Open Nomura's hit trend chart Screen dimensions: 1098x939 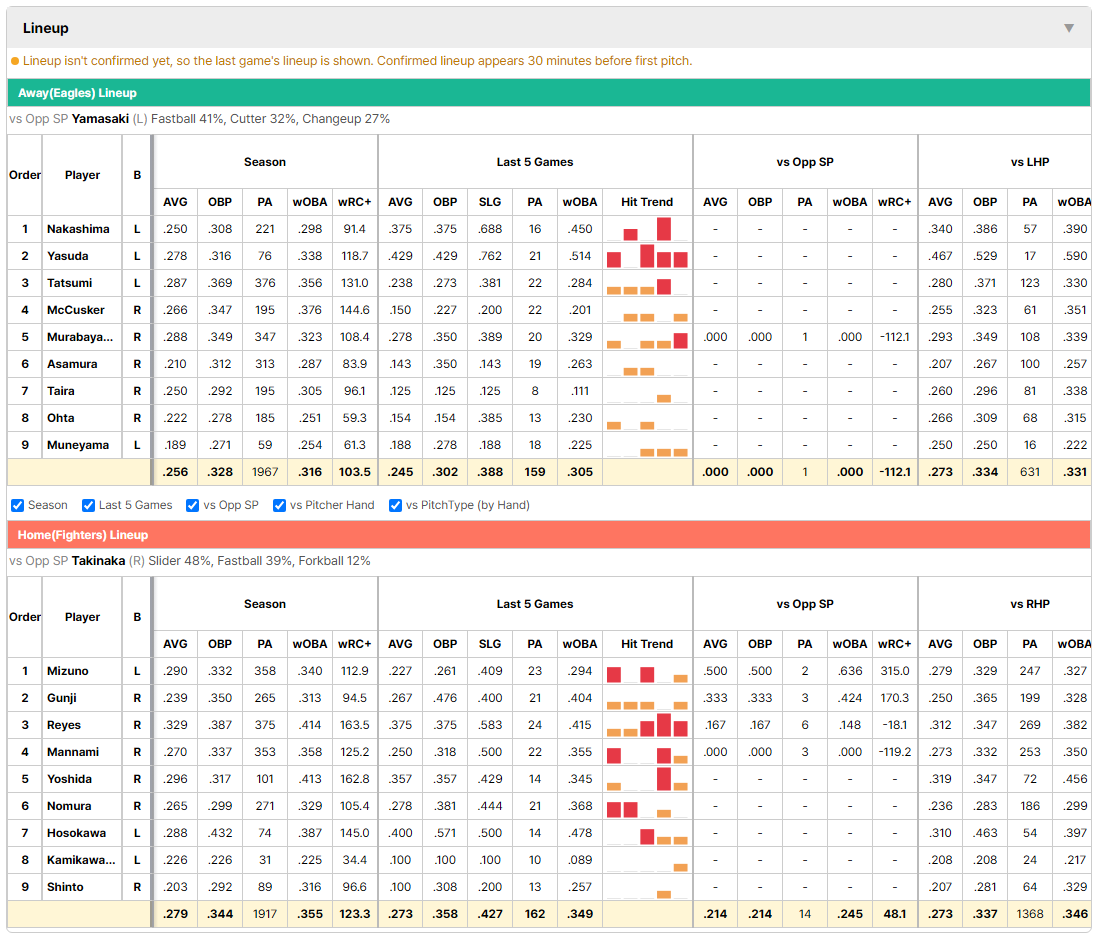pos(647,806)
